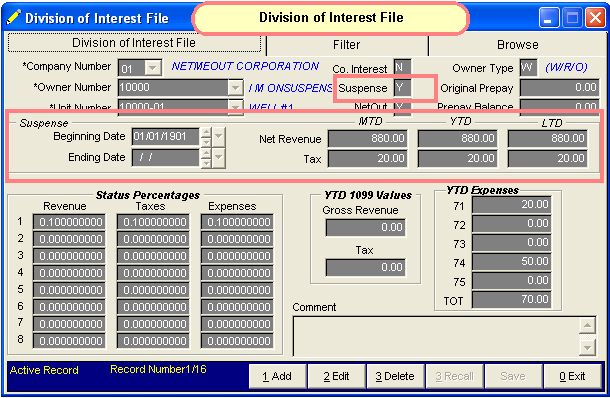The width and height of the screenshot is (610, 398).
Task: Click the Suspense flag field showing Y
Action: [x=402, y=88]
